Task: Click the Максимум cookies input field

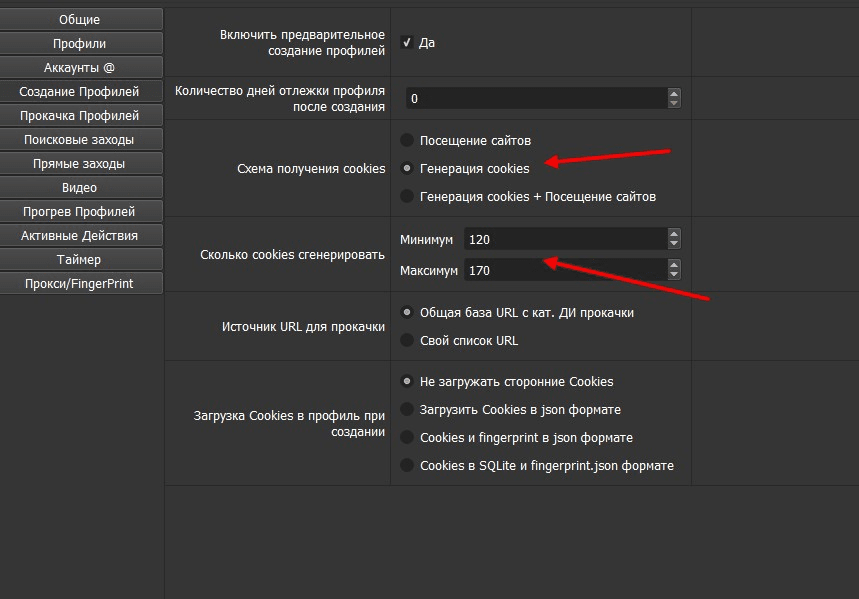Action: pyautogui.click(x=560, y=271)
